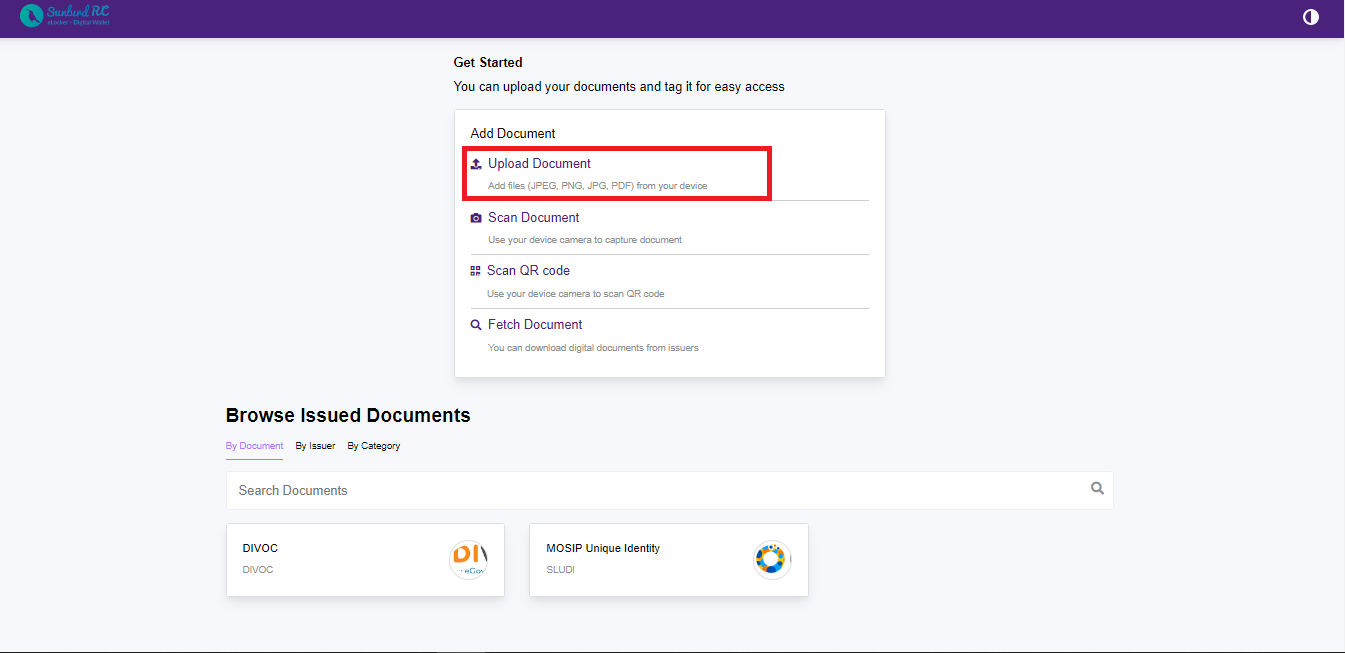Viewport: 1345px width, 653px height.
Task: Click the DIVOC logo image
Action: (x=468, y=560)
